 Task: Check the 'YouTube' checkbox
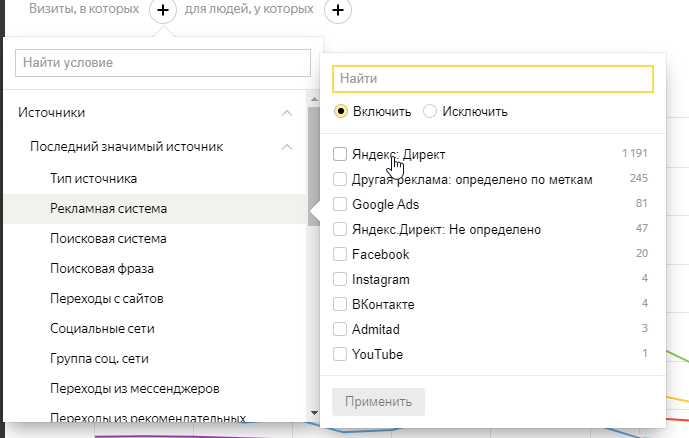(x=340, y=354)
